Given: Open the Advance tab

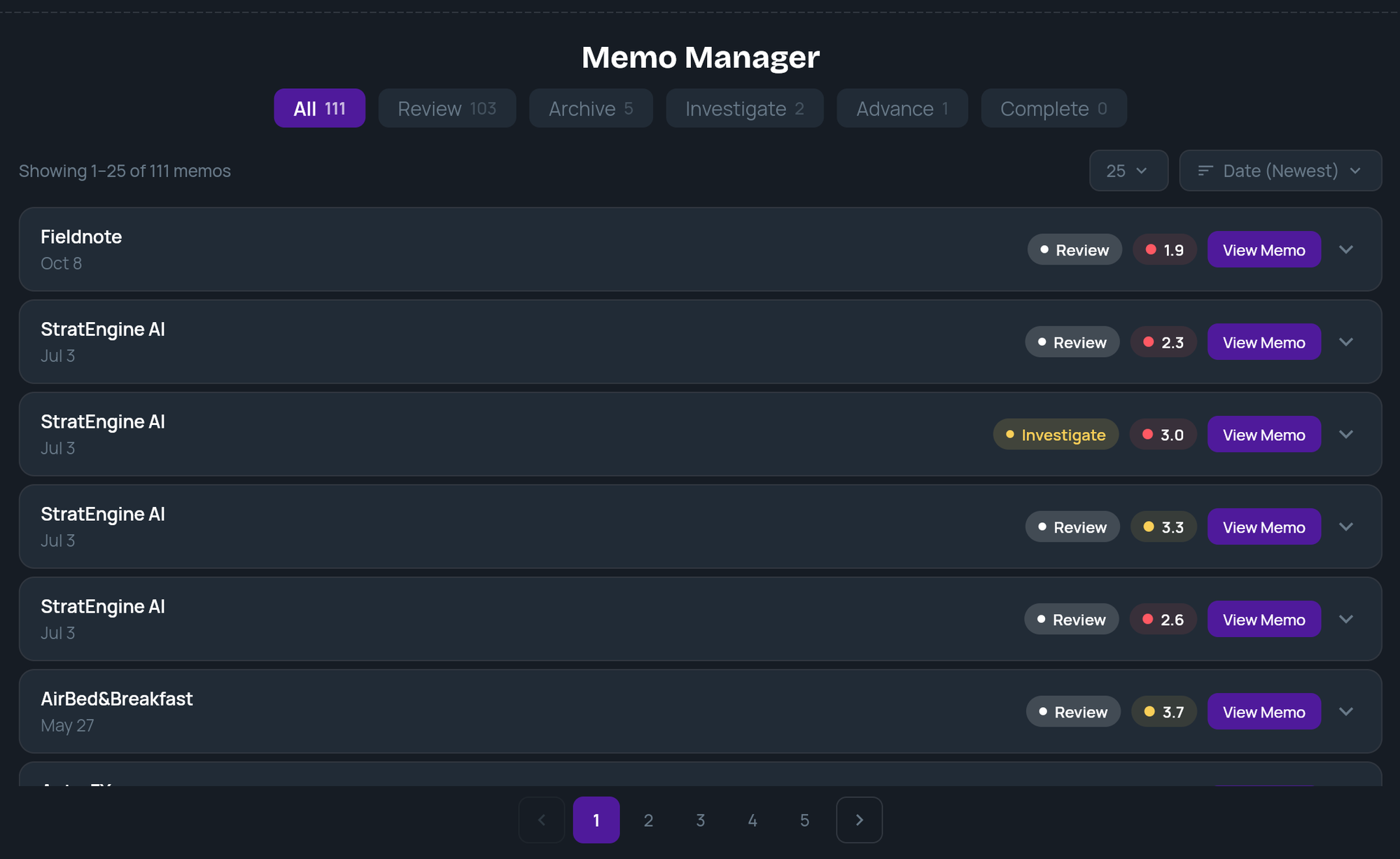Looking at the screenshot, I should click(x=902, y=108).
